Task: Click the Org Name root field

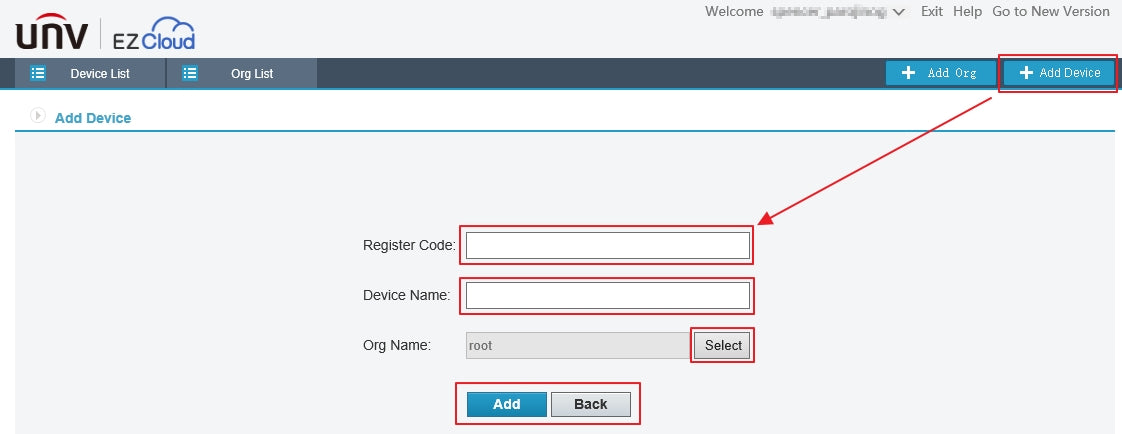Action: pyautogui.click(x=577, y=346)
